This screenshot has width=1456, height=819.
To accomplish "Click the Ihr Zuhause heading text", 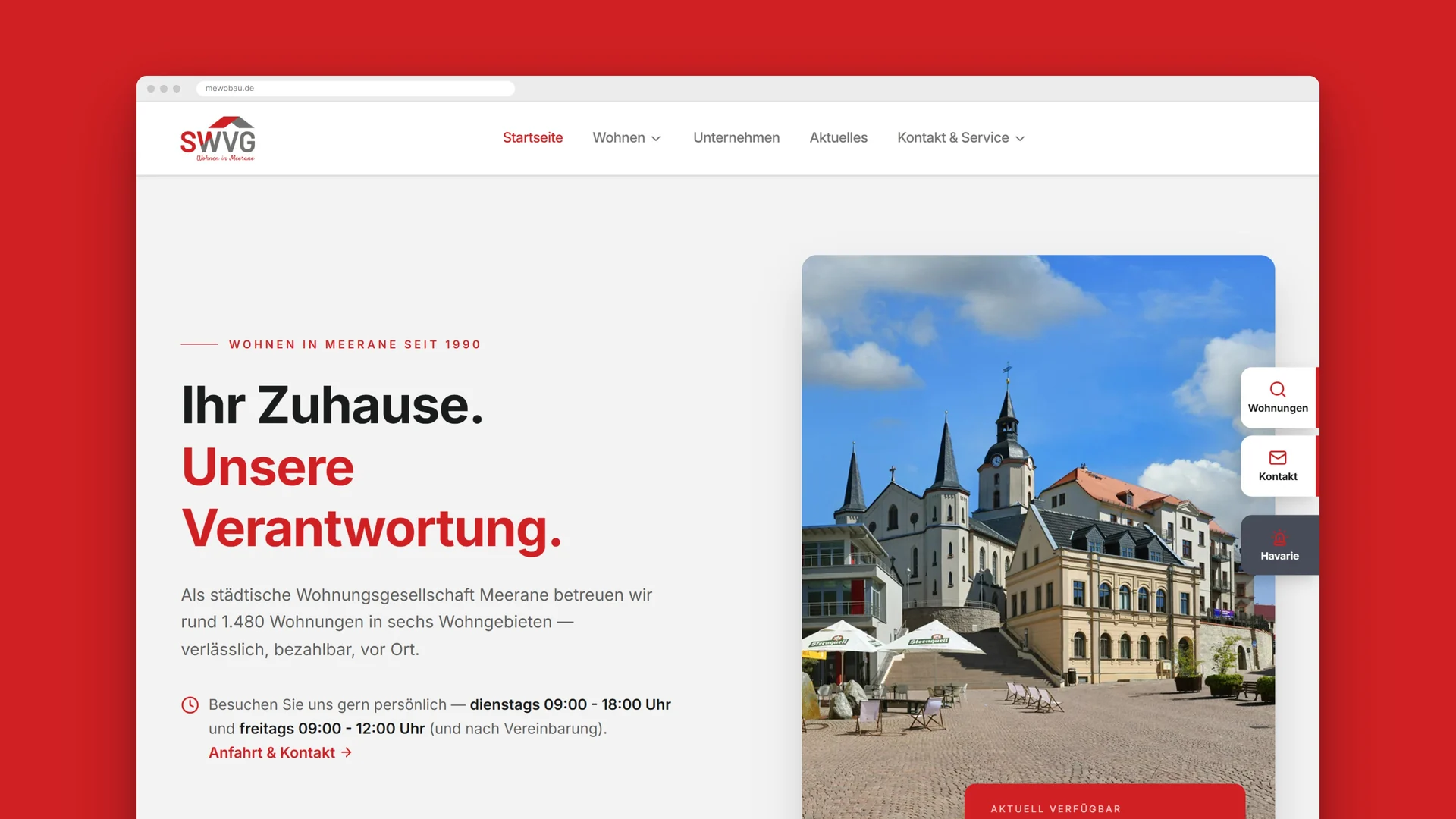I will (x=332, y=405).
